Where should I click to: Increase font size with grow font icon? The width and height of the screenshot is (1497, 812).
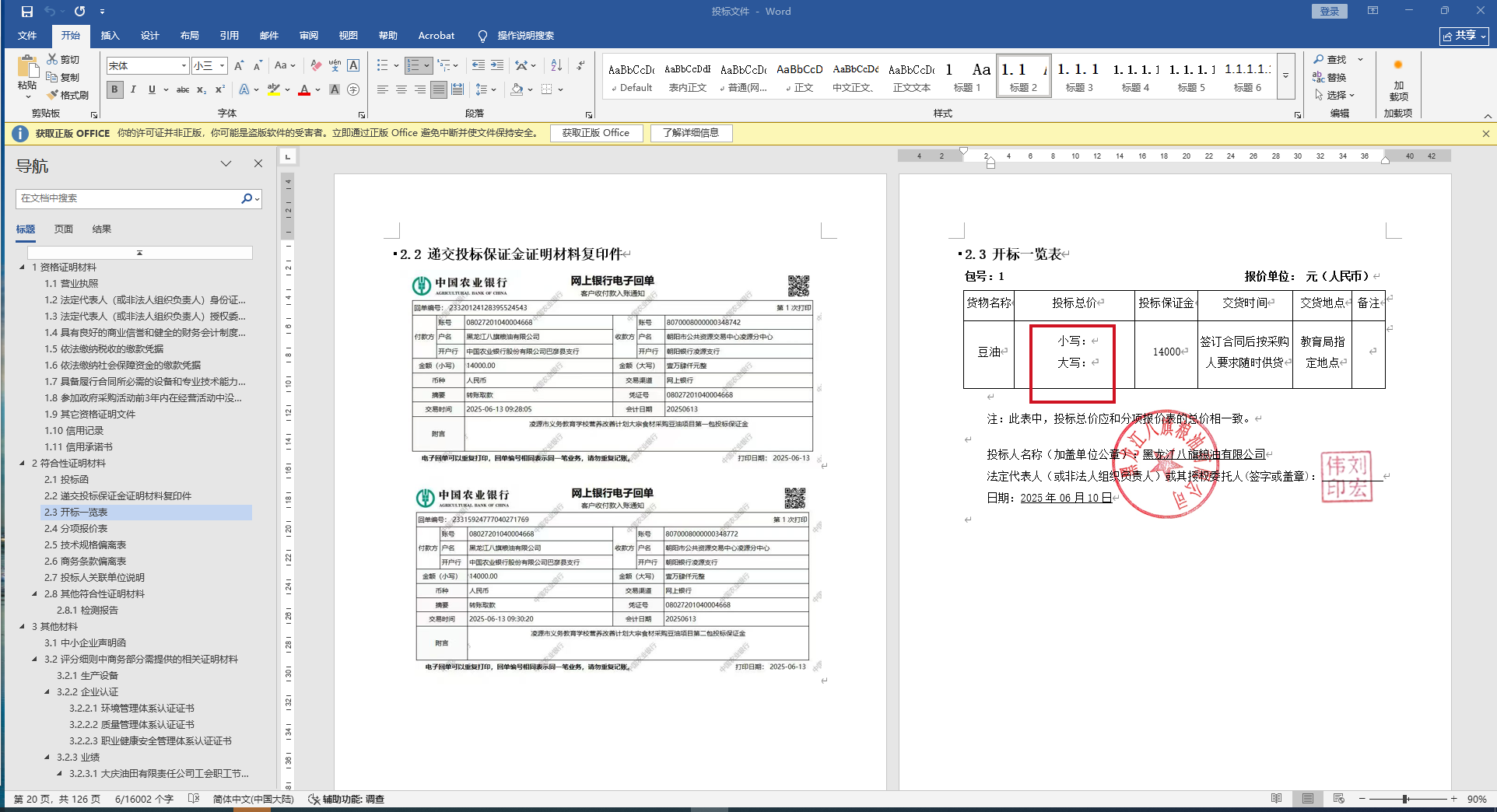[239, 65]
